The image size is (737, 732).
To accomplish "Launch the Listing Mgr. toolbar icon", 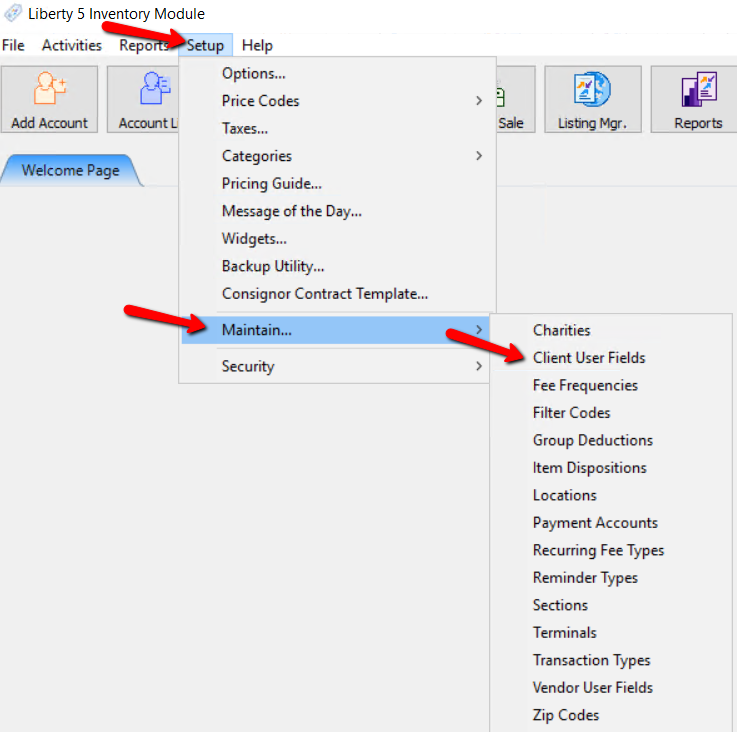I will click(592, 99).
